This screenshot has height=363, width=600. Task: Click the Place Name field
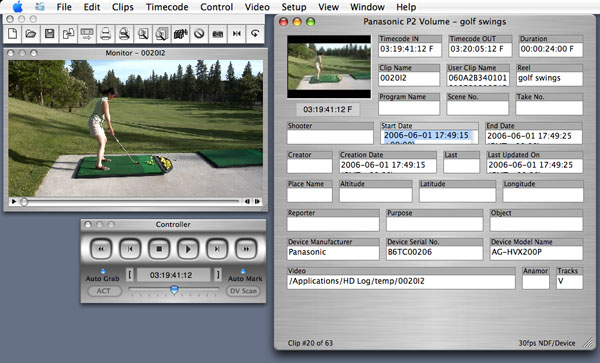coord(310,195)
